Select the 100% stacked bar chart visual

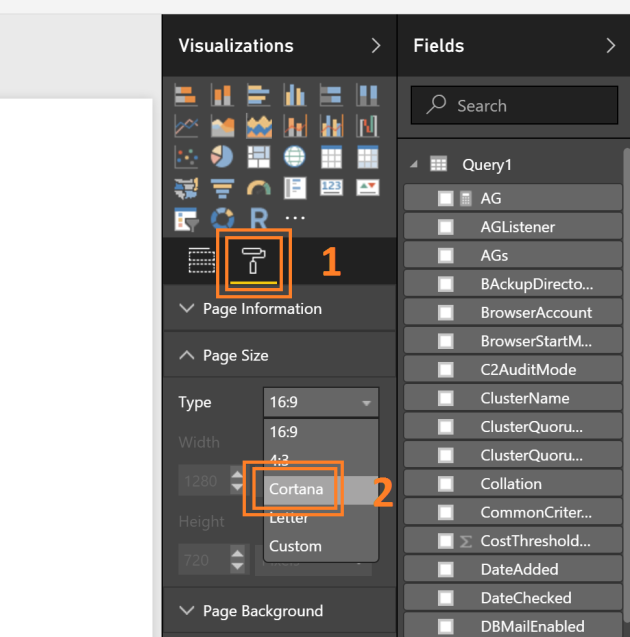331,95
